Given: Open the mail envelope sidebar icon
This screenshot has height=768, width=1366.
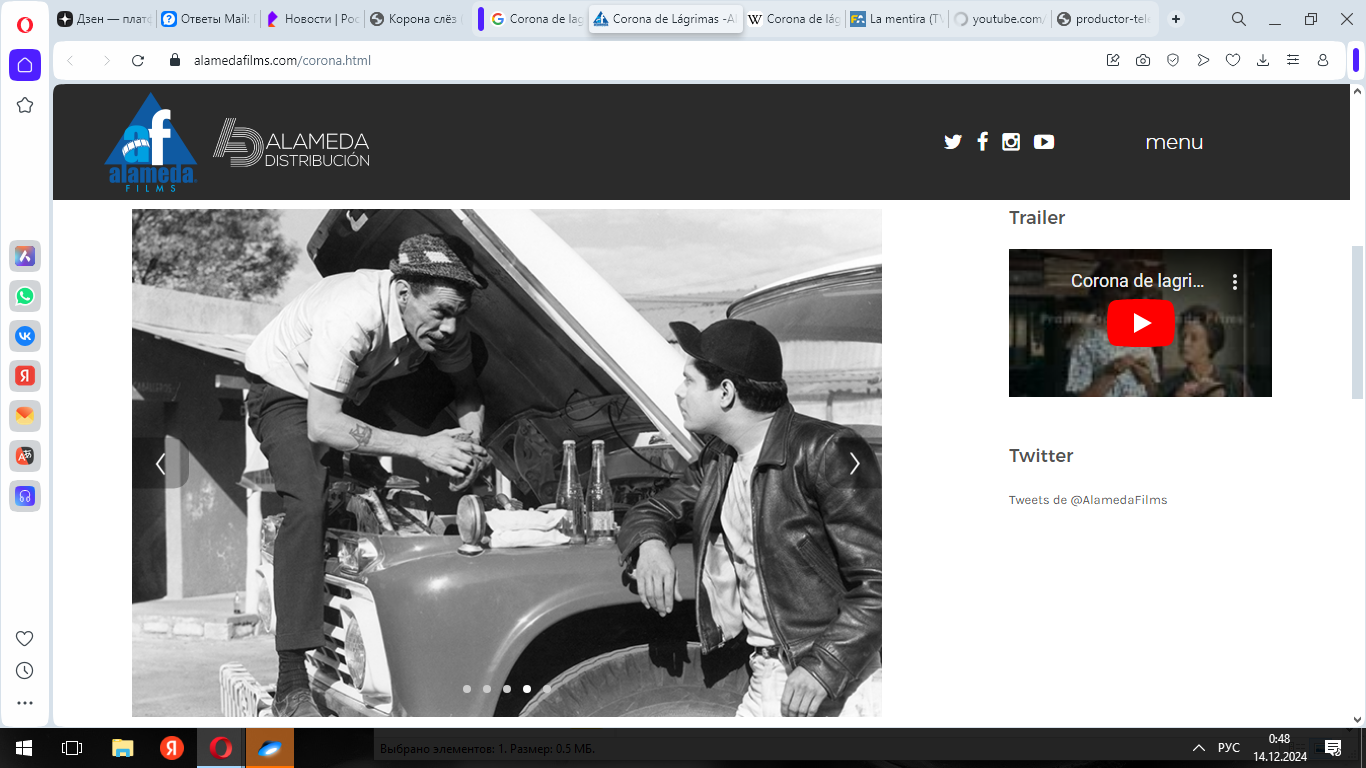Looking at the screenshot, I should [x=25, y=416].
